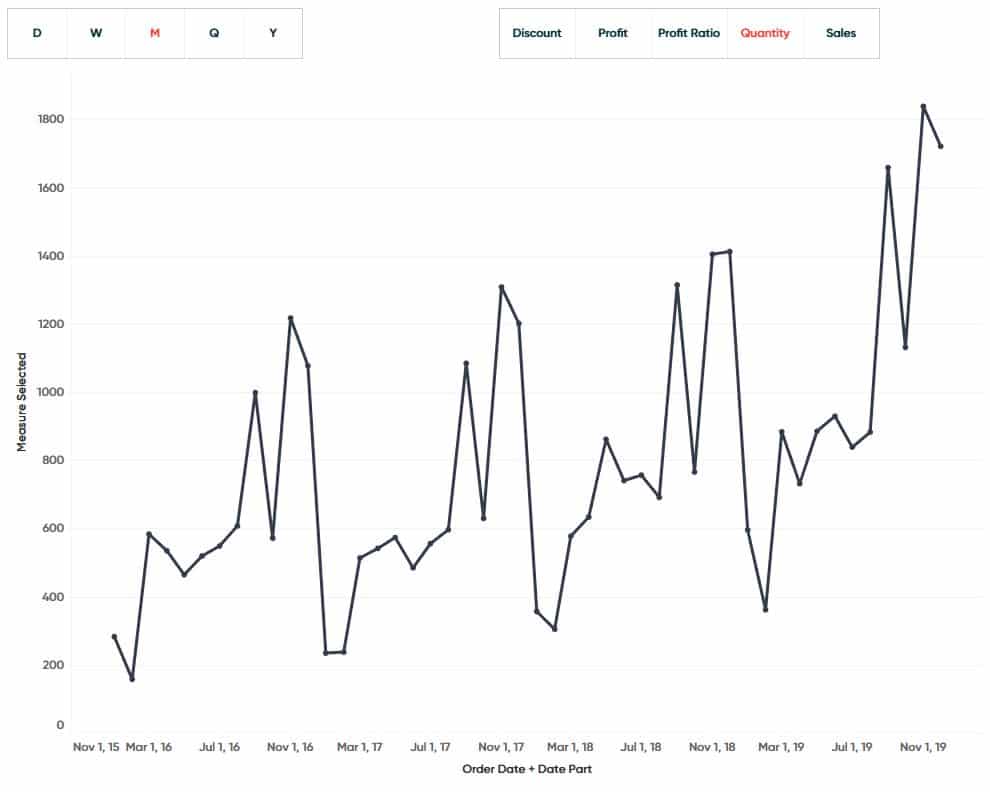The height and width of the screenshot is (792, 990).
Task: Select the D (day) date part button
Action: (37, 33)
